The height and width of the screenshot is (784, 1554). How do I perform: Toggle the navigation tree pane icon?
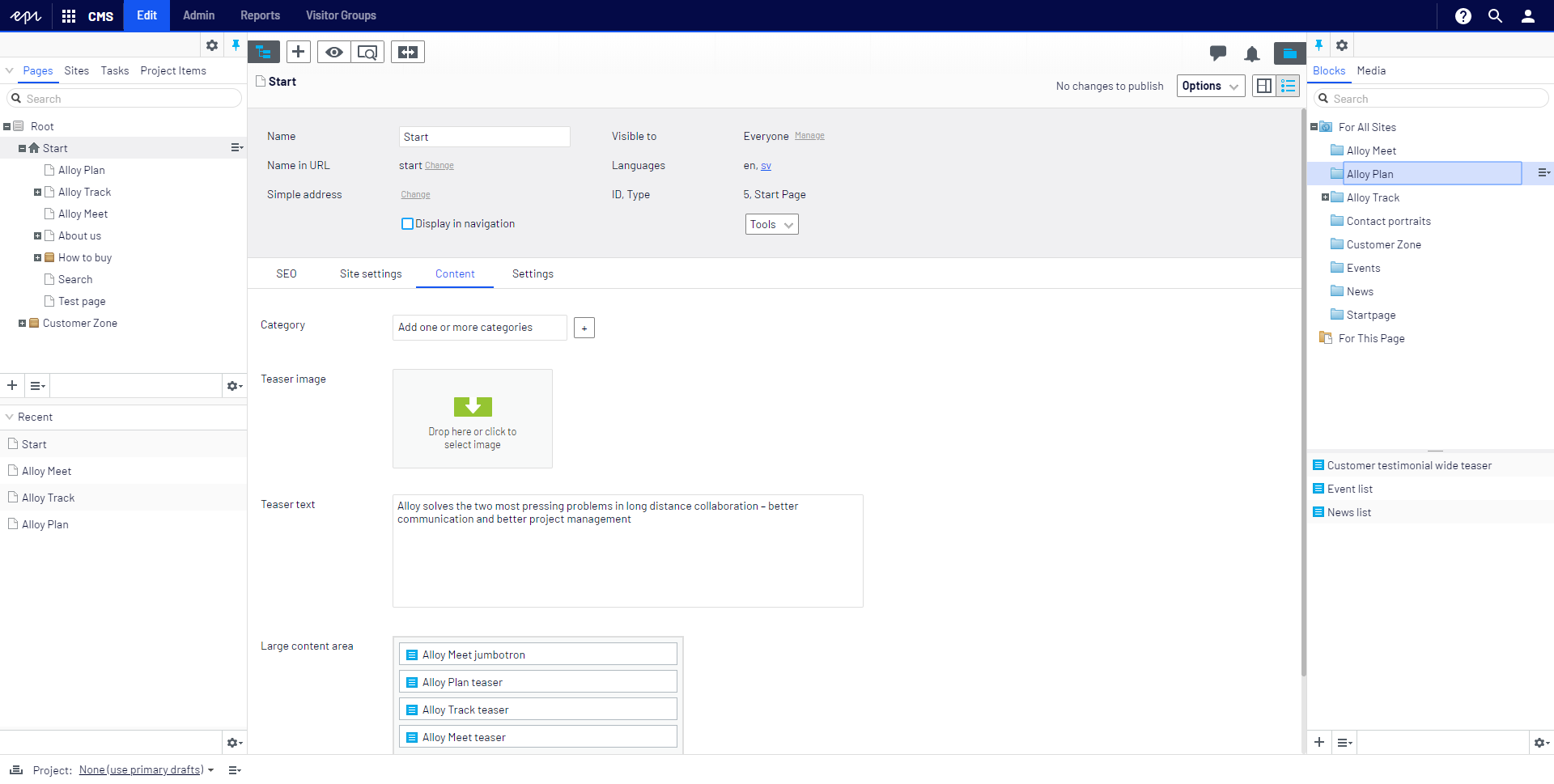(x=264, y=52)
